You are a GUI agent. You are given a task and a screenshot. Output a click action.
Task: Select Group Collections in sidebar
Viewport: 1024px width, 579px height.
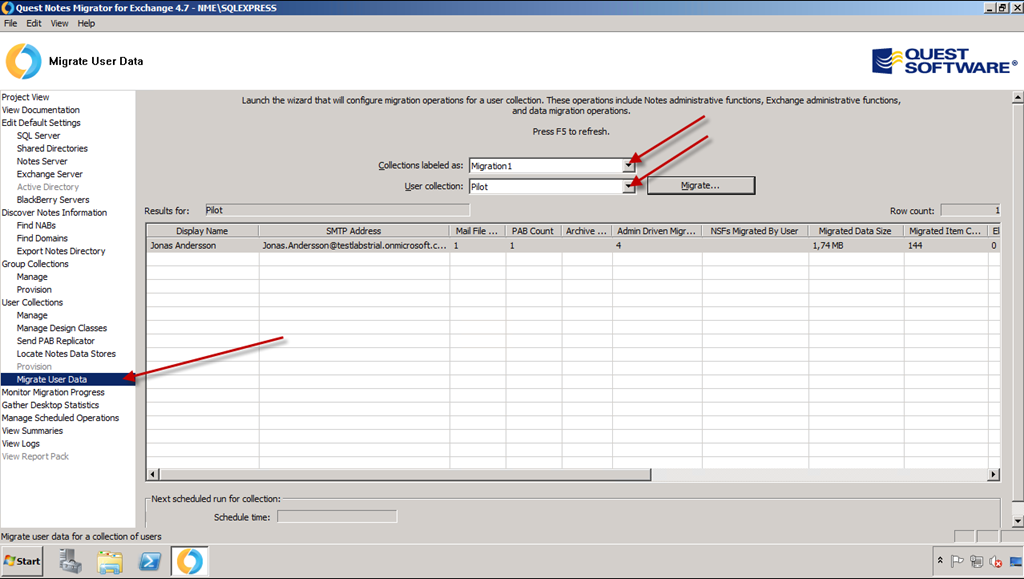[x=35, y=264]
